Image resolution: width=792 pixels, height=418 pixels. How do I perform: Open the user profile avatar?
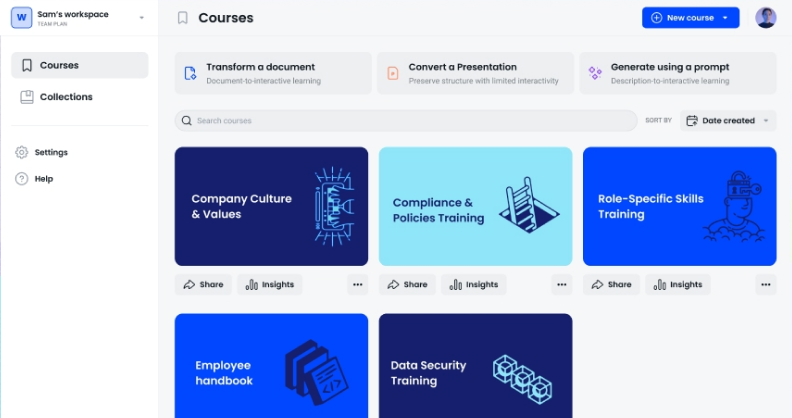[766, 18]
